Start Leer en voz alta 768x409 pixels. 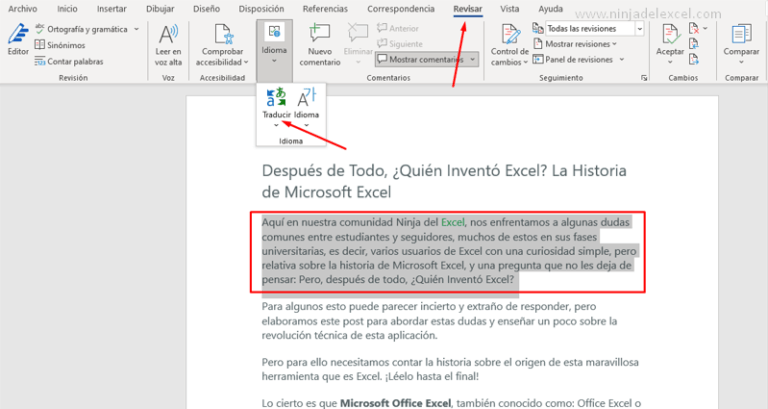pos(168,45)
